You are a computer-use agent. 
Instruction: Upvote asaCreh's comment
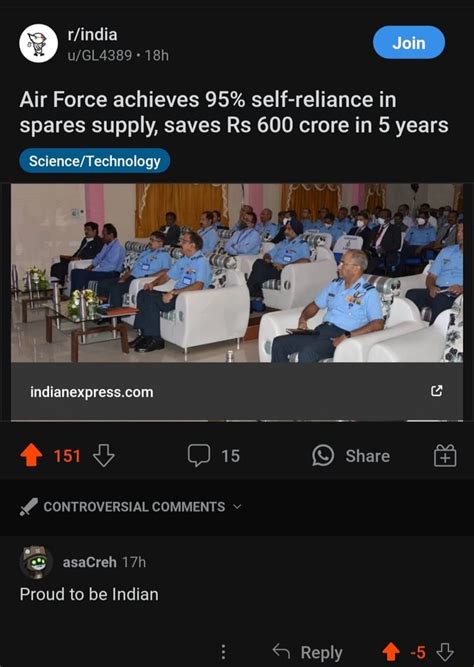coord(391,652)
